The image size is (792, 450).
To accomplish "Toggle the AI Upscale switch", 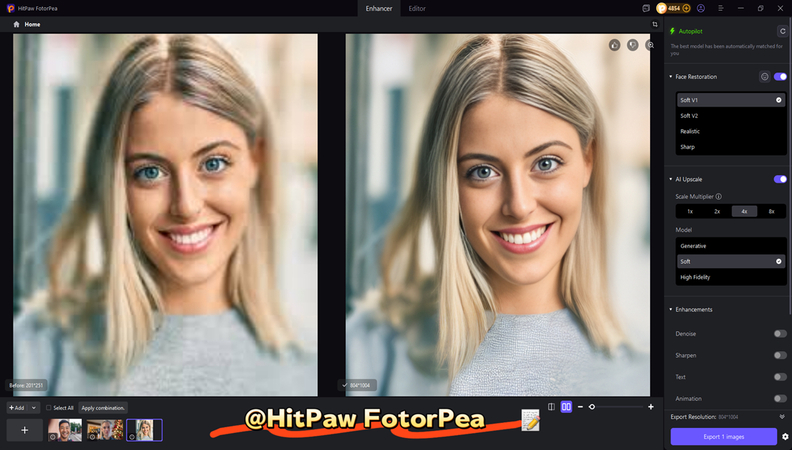I will tap(780, 179).
